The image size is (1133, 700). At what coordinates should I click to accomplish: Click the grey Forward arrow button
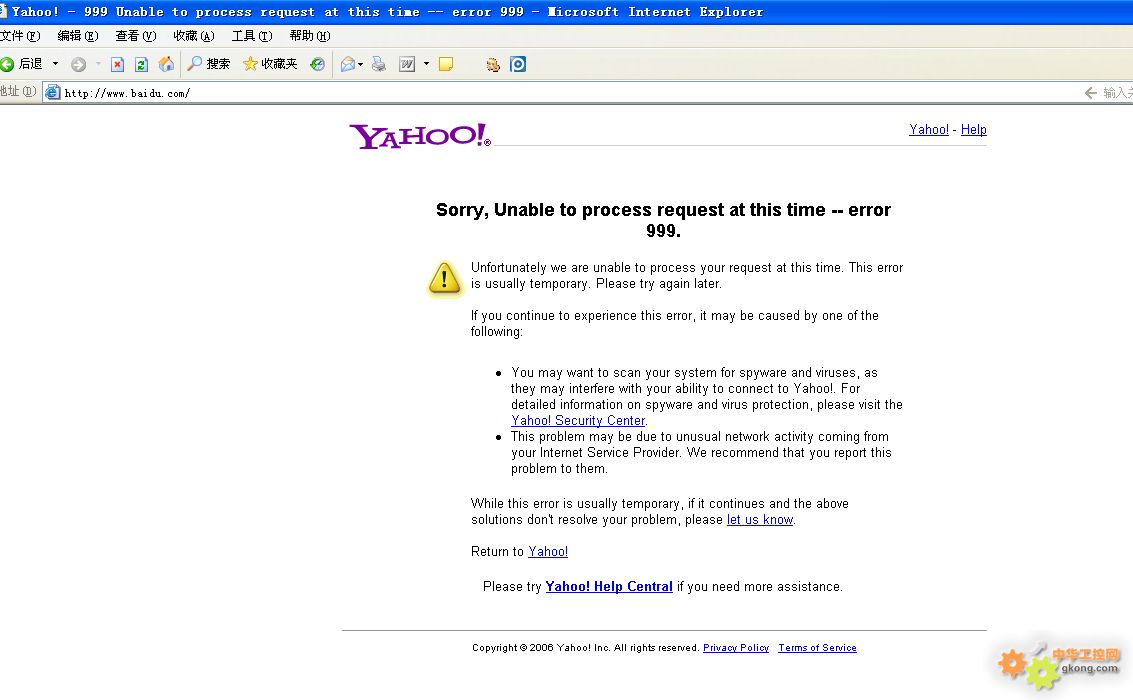click(x=79, y=64)
